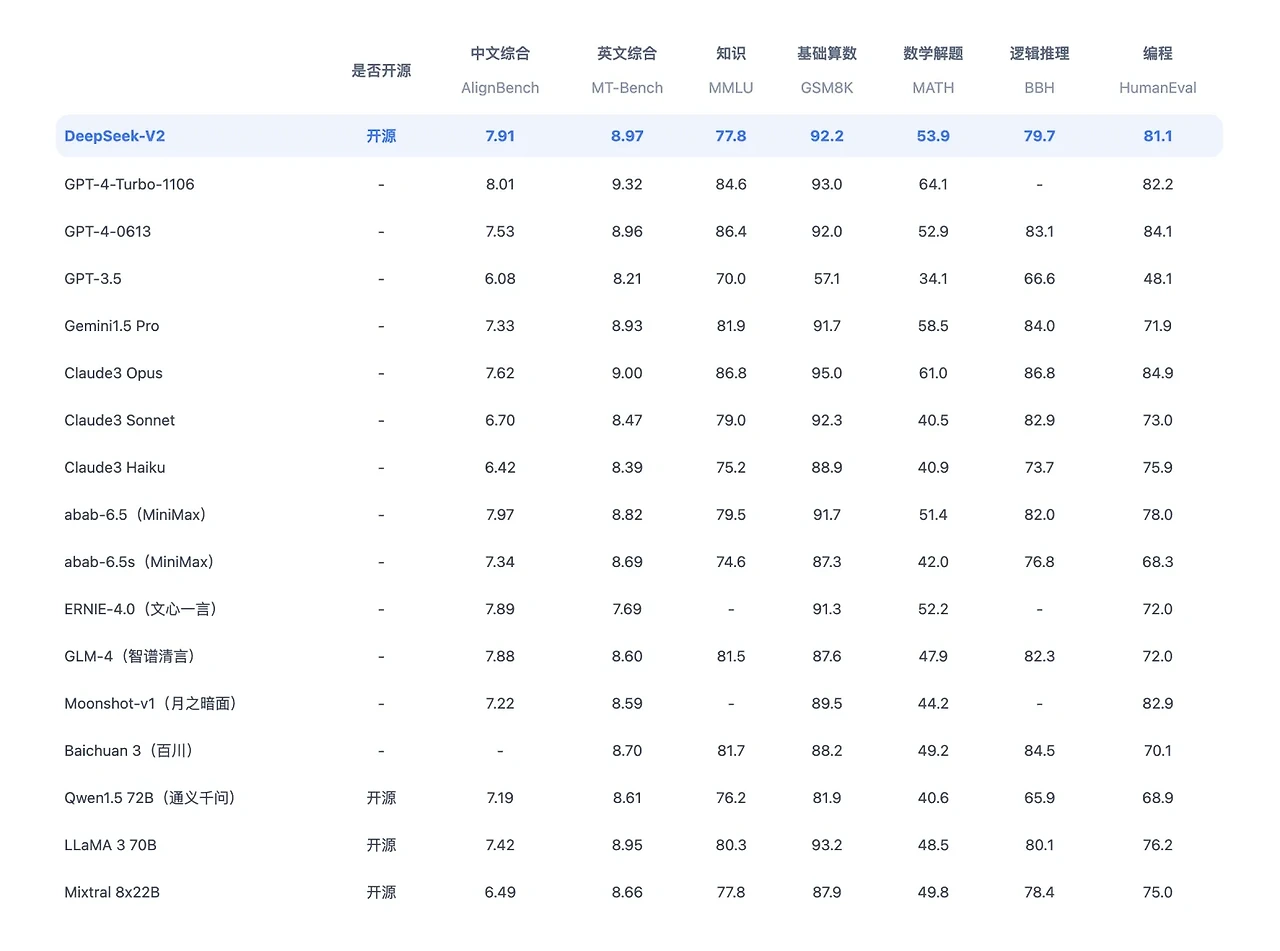Select GPT-4-0613 MMLU score 86.4
Viewport: 1280px width, 951px height.
(x=731, y=231)
